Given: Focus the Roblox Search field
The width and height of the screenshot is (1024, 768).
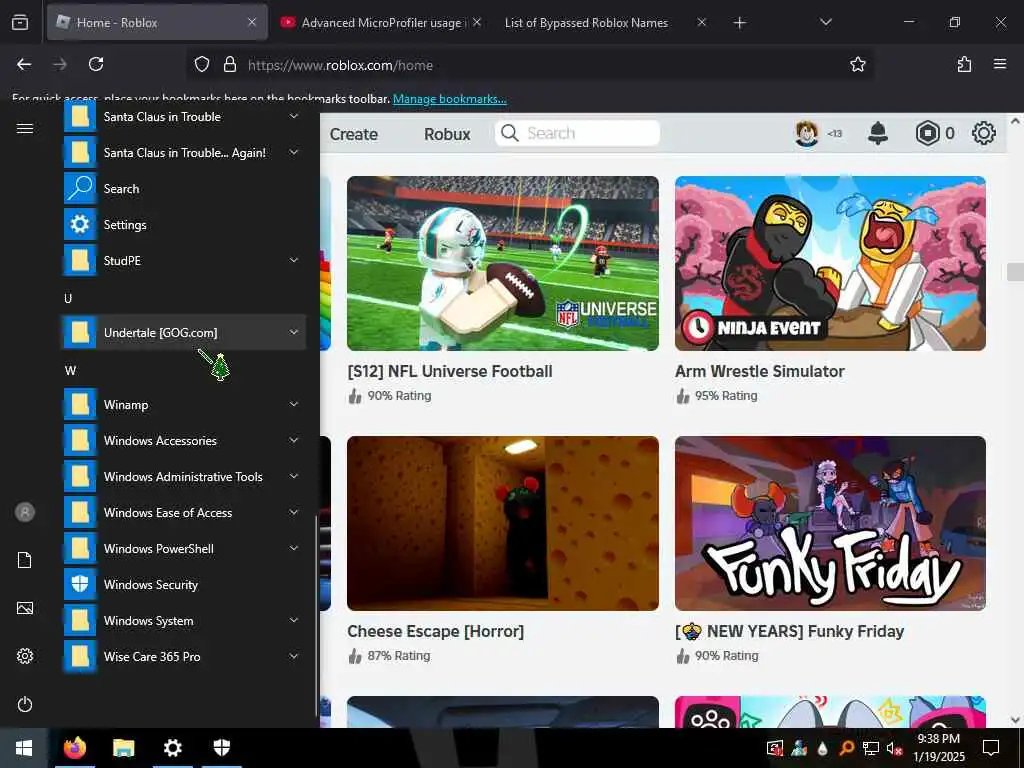Looking at the screenshot, I should tap(577, 133).
